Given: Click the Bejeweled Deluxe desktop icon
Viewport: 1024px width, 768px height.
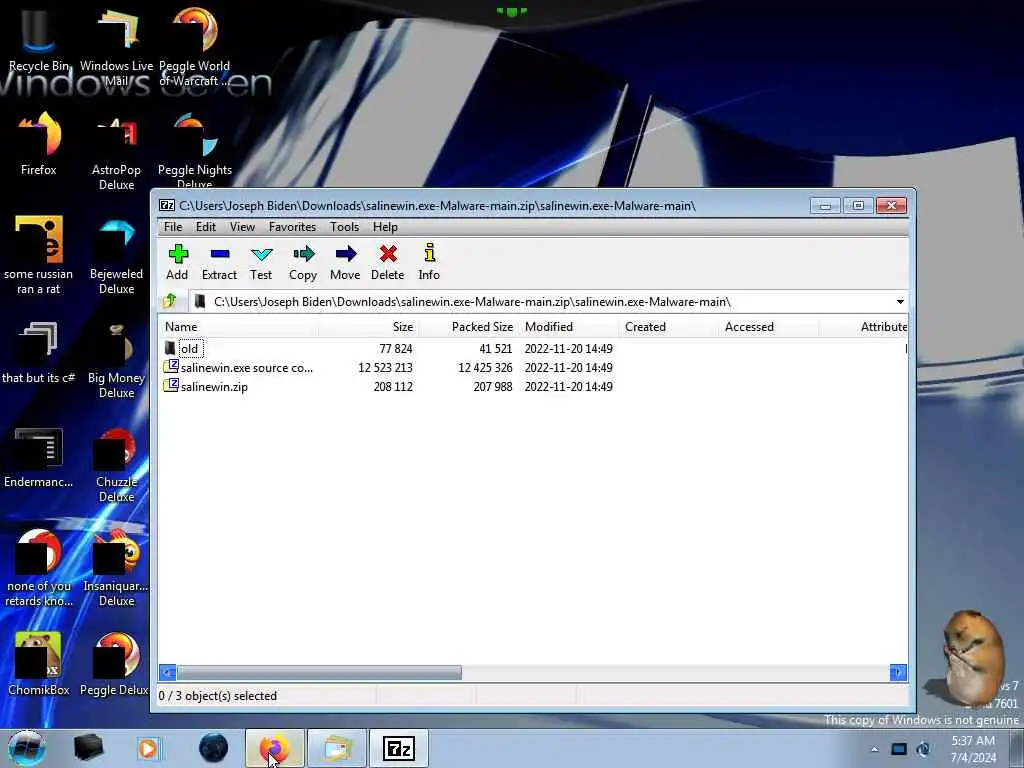Looking at the screenshot, I should [x=117, y=256].
